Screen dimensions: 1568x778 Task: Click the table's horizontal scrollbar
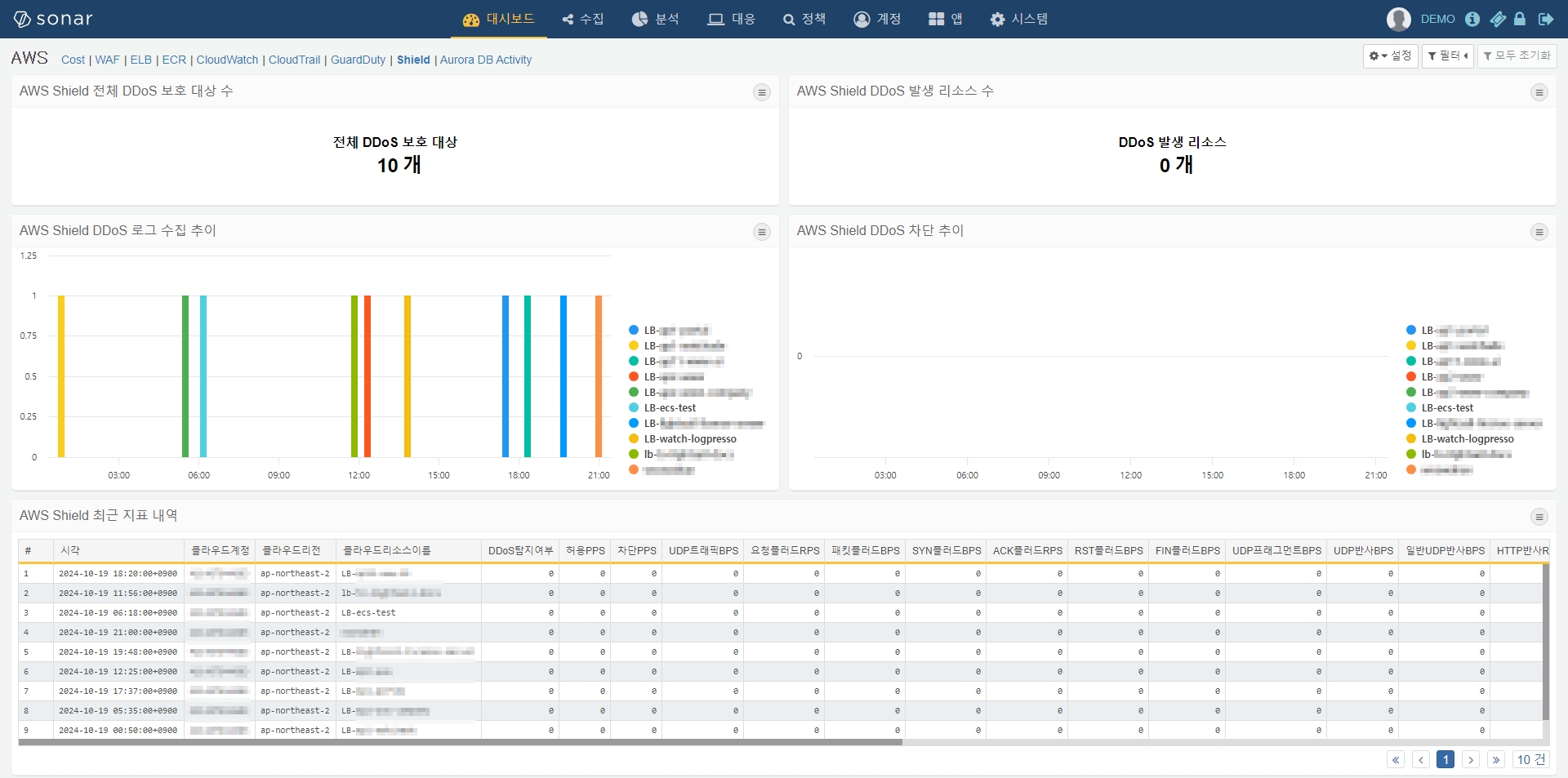[x=460, y=743]
